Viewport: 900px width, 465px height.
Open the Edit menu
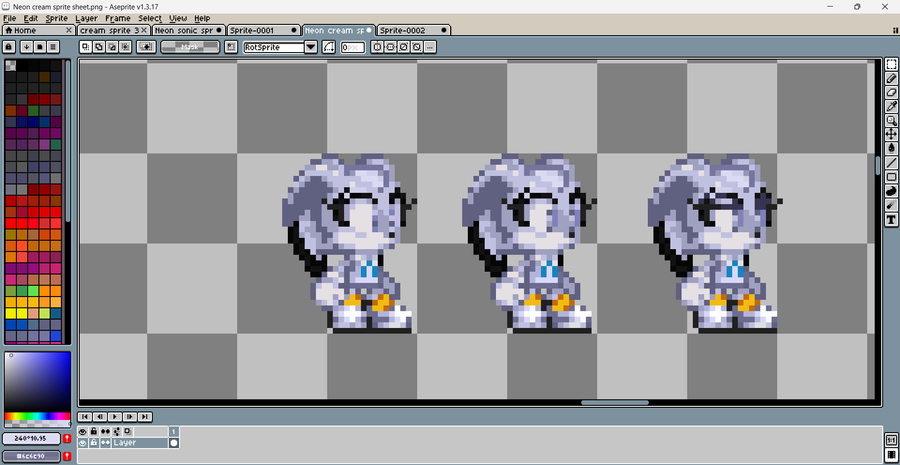31,18
